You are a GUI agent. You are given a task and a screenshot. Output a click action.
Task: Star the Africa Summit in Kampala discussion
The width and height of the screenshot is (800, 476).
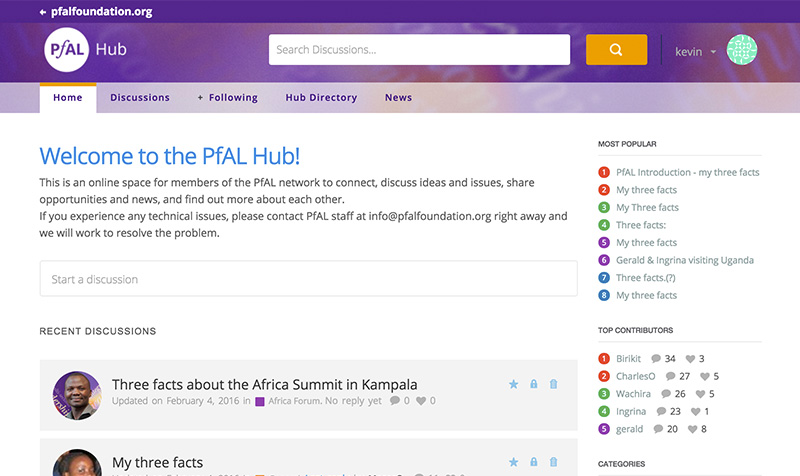(513, 384)
